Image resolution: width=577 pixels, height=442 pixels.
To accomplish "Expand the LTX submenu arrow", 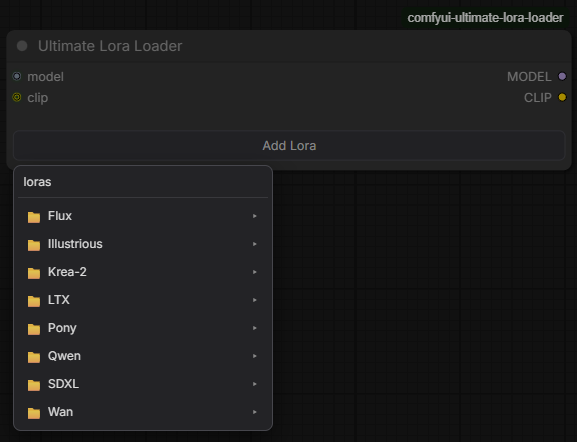I will 255,300.
